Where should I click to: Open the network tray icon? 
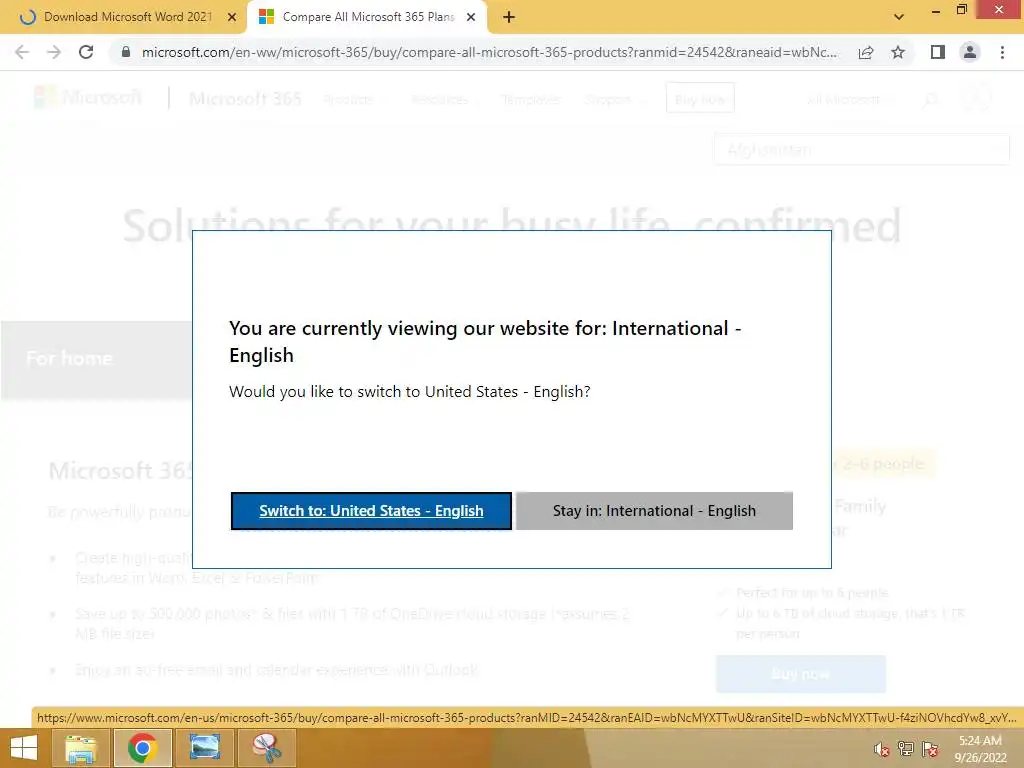coord(906,749)
